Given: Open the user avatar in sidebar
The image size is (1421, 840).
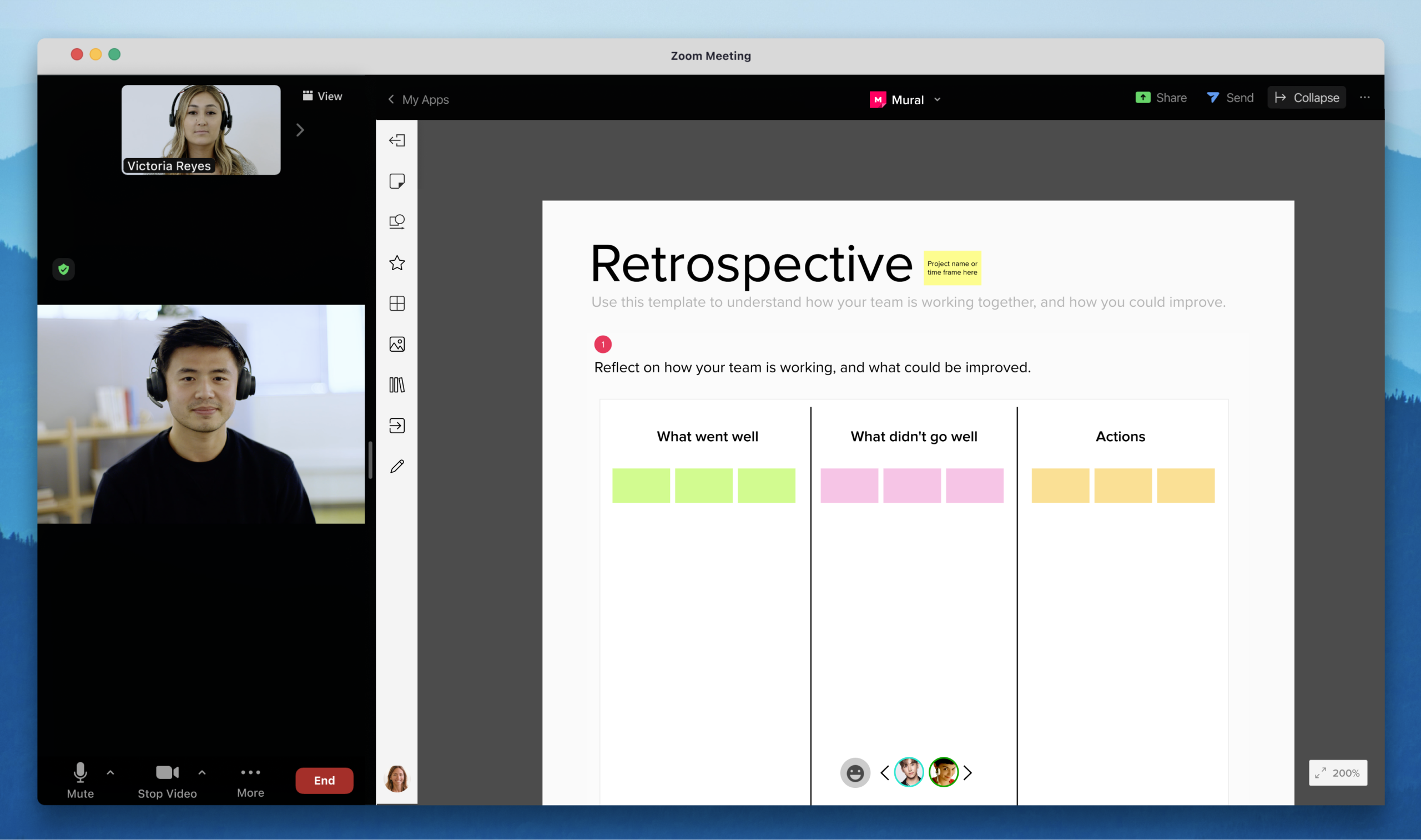Looking at the screenshot, I should click(397, 779).
